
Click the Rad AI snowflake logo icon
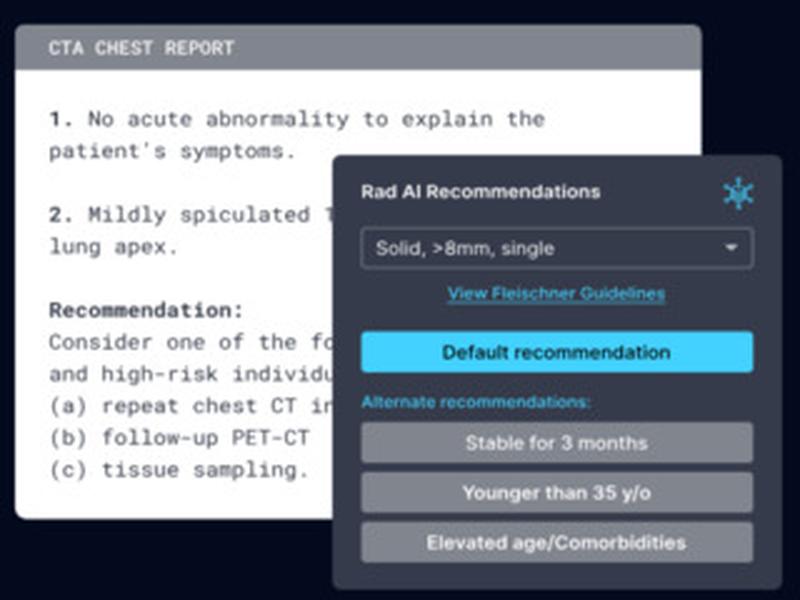[738, 193]
